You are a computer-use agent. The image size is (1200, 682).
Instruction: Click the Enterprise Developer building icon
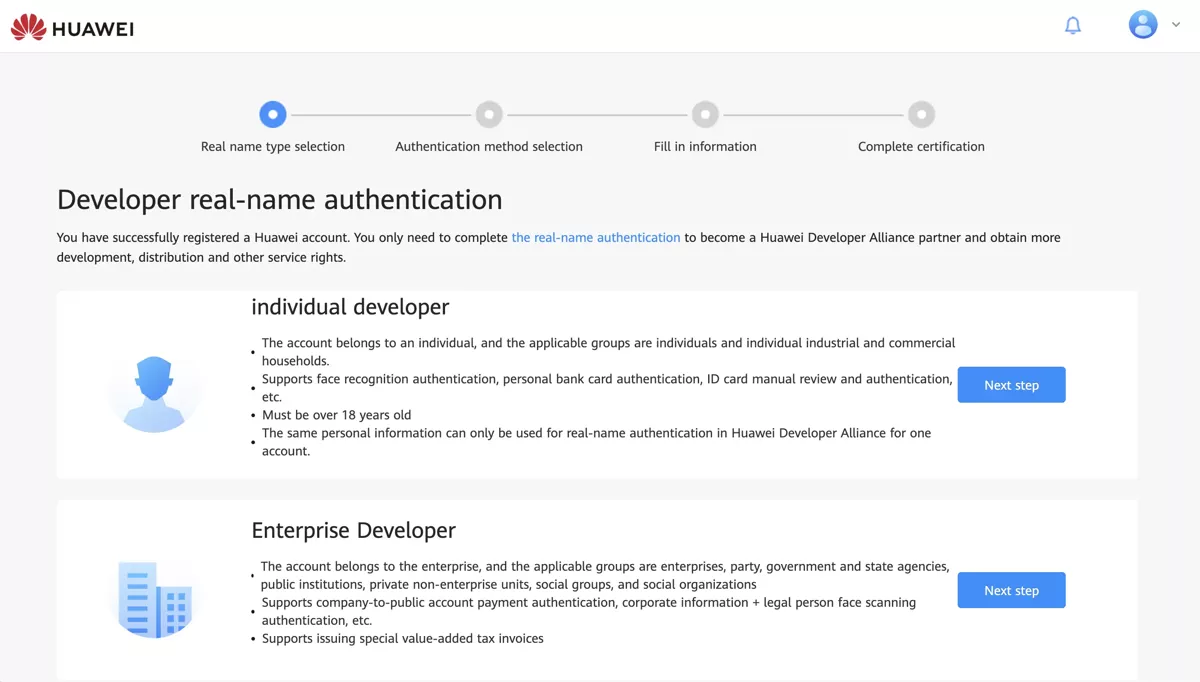(x=154, y=599)
